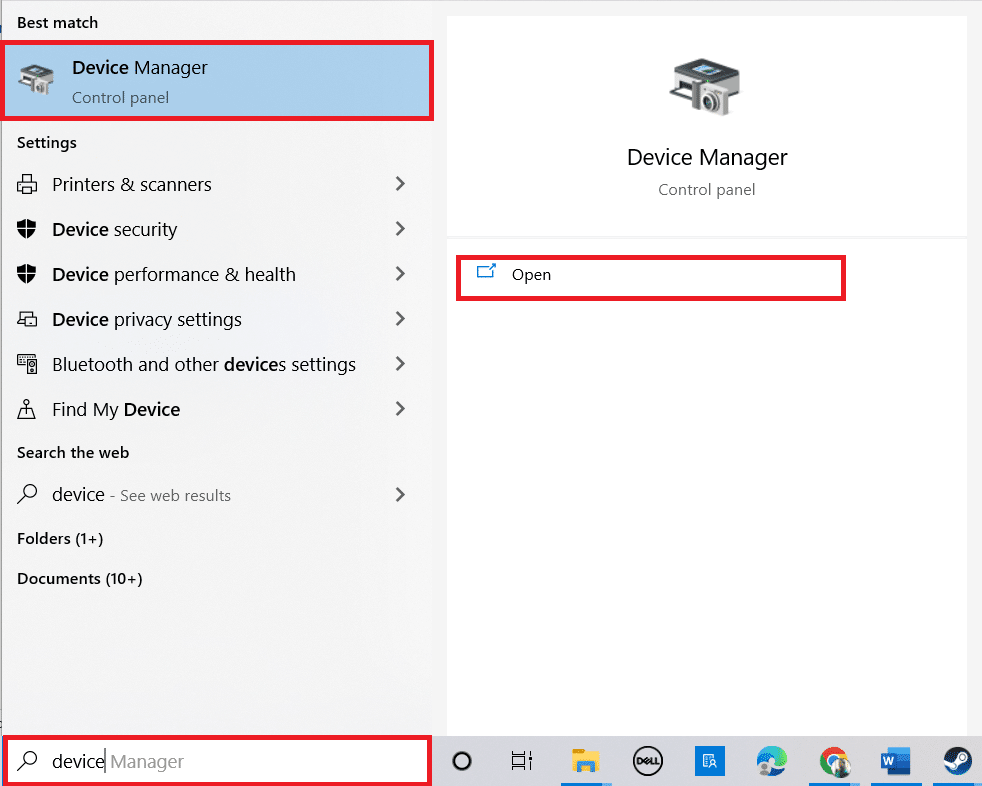The image size is (982, 786).
Task: Launch Steam from the taskbar
Action: (957, 761)
